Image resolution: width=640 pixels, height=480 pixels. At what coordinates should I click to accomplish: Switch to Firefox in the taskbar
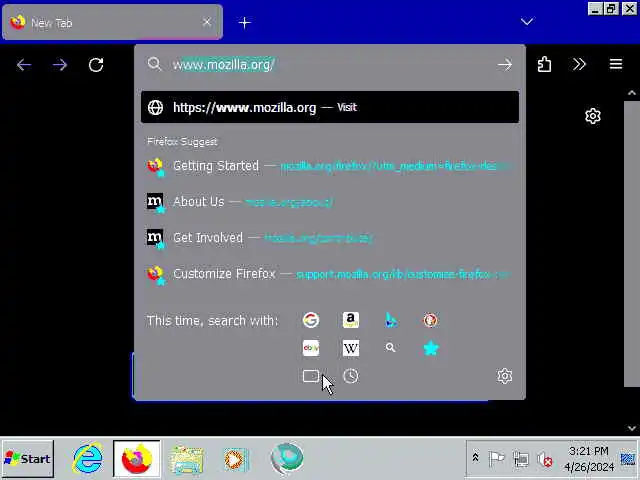[137, 459]
